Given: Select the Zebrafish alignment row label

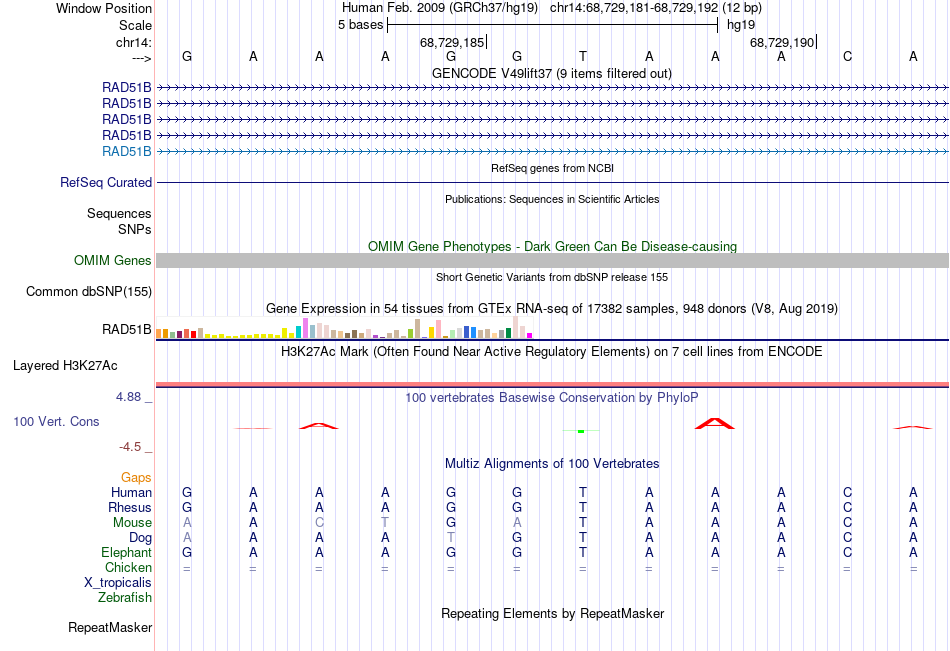Looking at the screenshot, I should pos(125,597).
